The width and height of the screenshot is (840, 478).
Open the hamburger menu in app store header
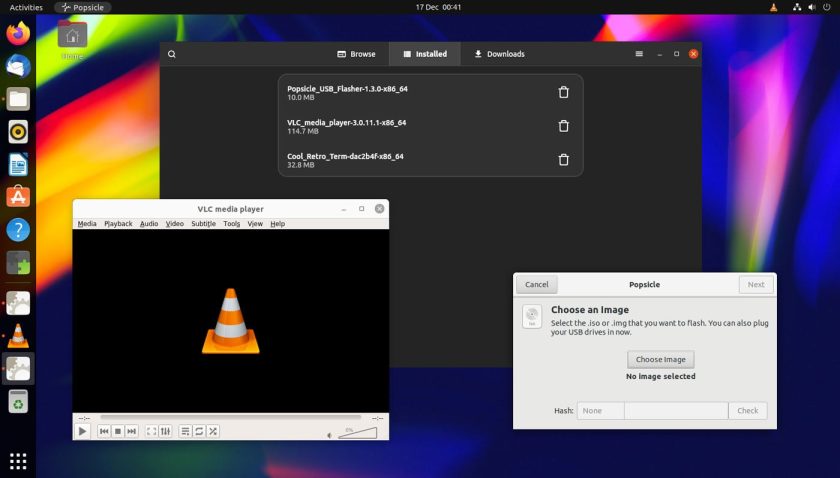639,54
